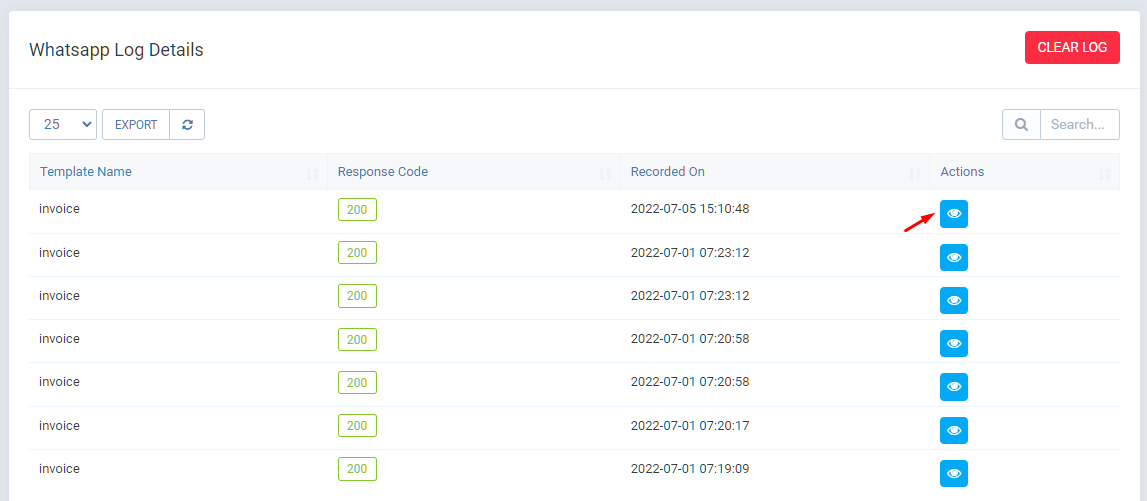Click the view icon in the fifth row
This screenshot has height=501, width=1147.
[953, 386]
